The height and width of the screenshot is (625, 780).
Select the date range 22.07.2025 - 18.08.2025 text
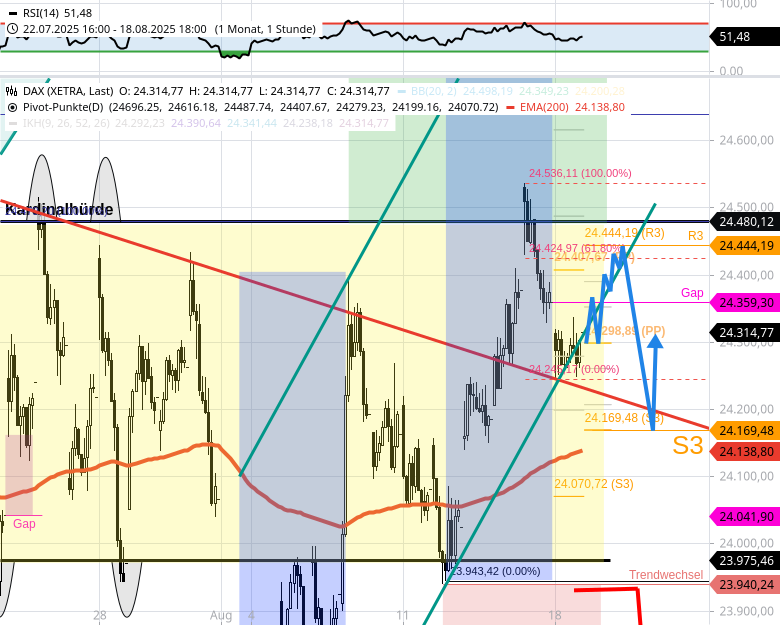(x=114, y=29)
